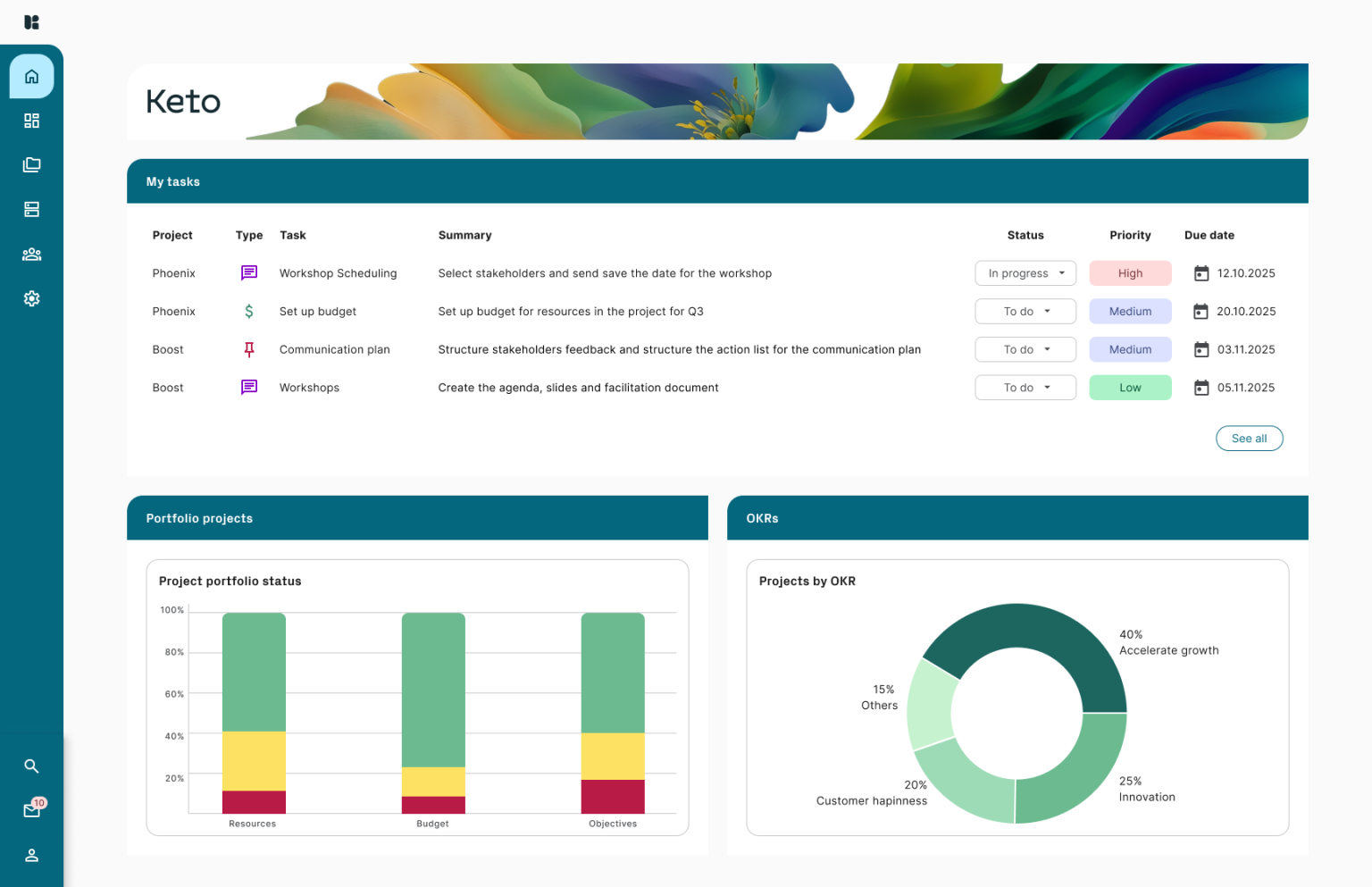Open the Dashboards section in the sidebar
This screenshot has height=887, width=1372.
point(31,120)
